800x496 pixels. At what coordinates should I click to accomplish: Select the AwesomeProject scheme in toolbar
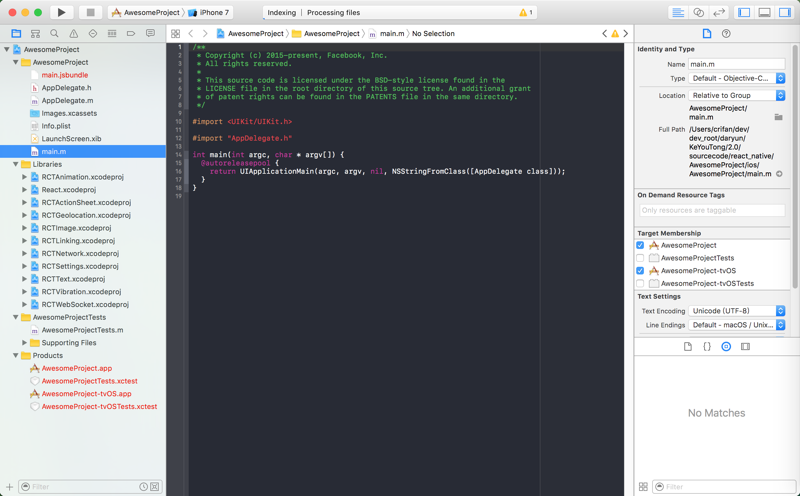click(x=146, y=12)
